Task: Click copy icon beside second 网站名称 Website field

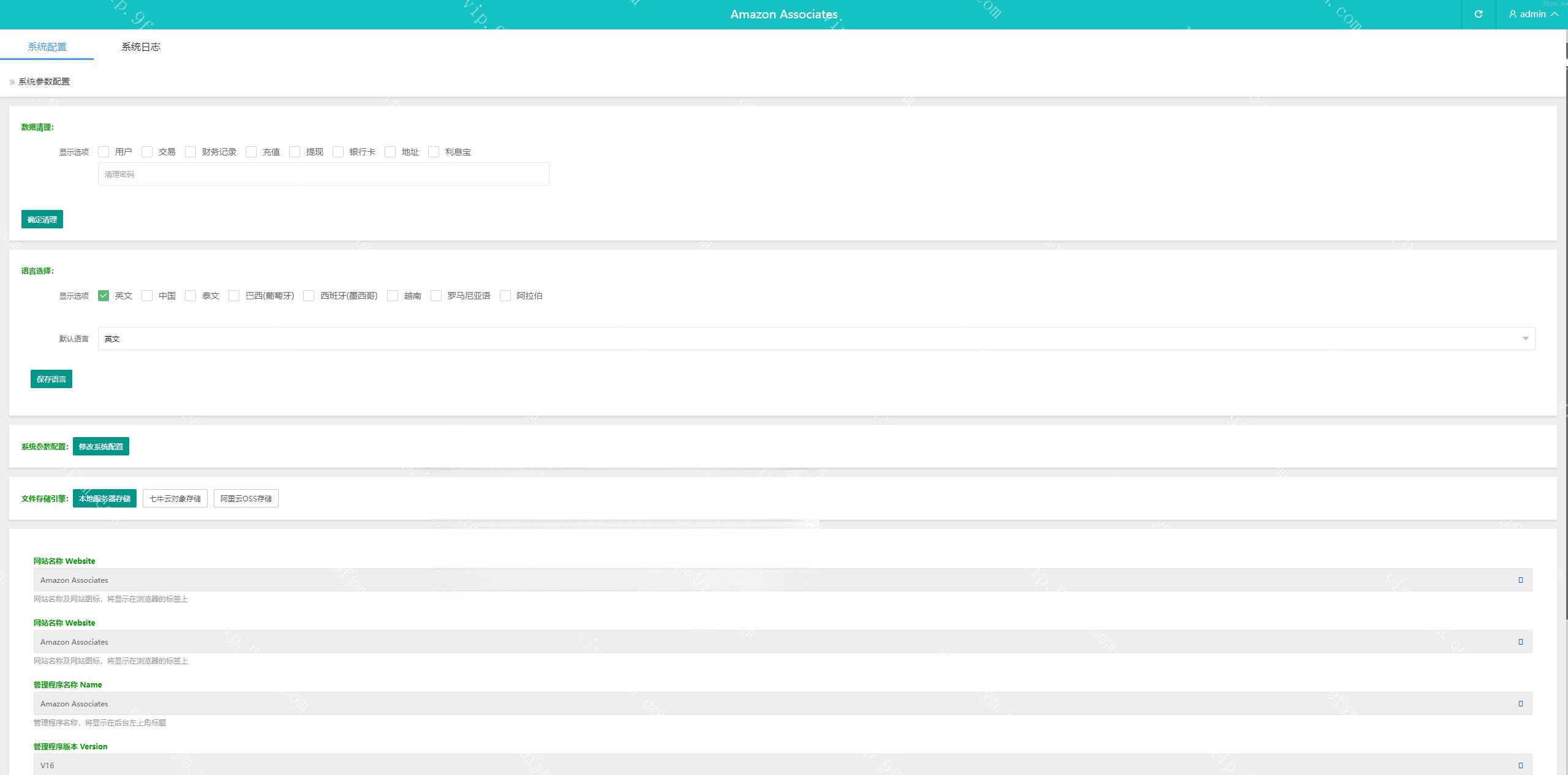Action: tap(1520, 642)
